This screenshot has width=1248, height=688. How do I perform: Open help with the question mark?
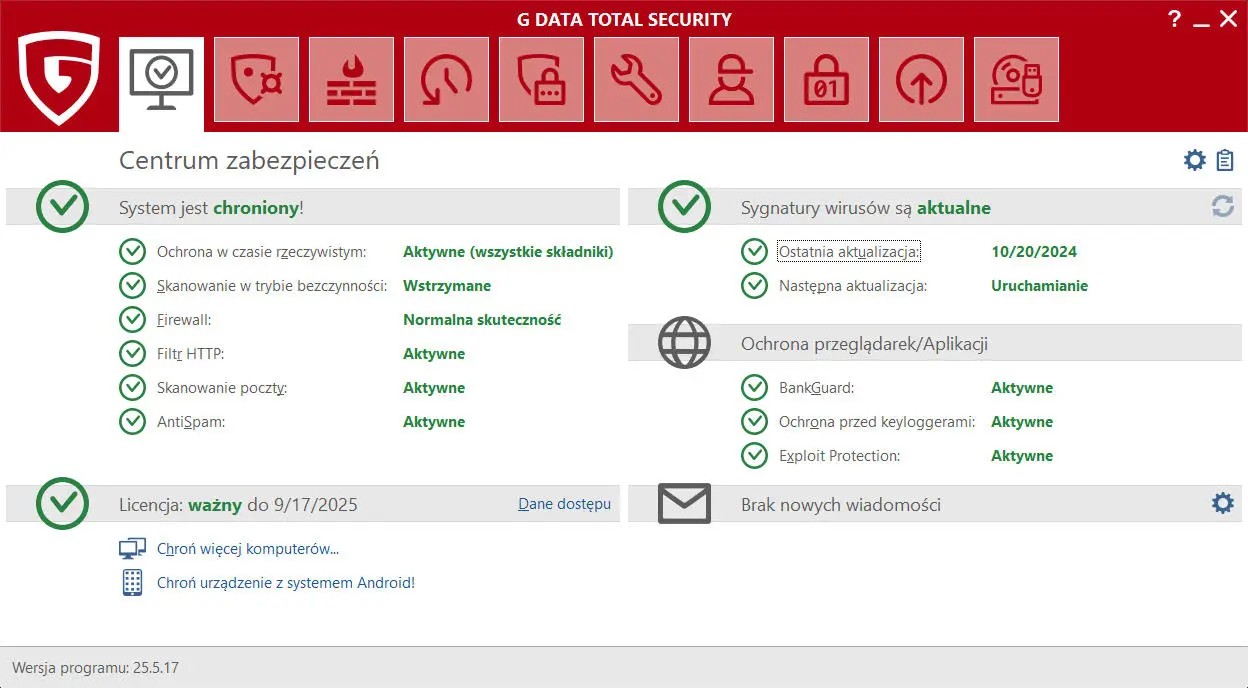point(1174,18)
